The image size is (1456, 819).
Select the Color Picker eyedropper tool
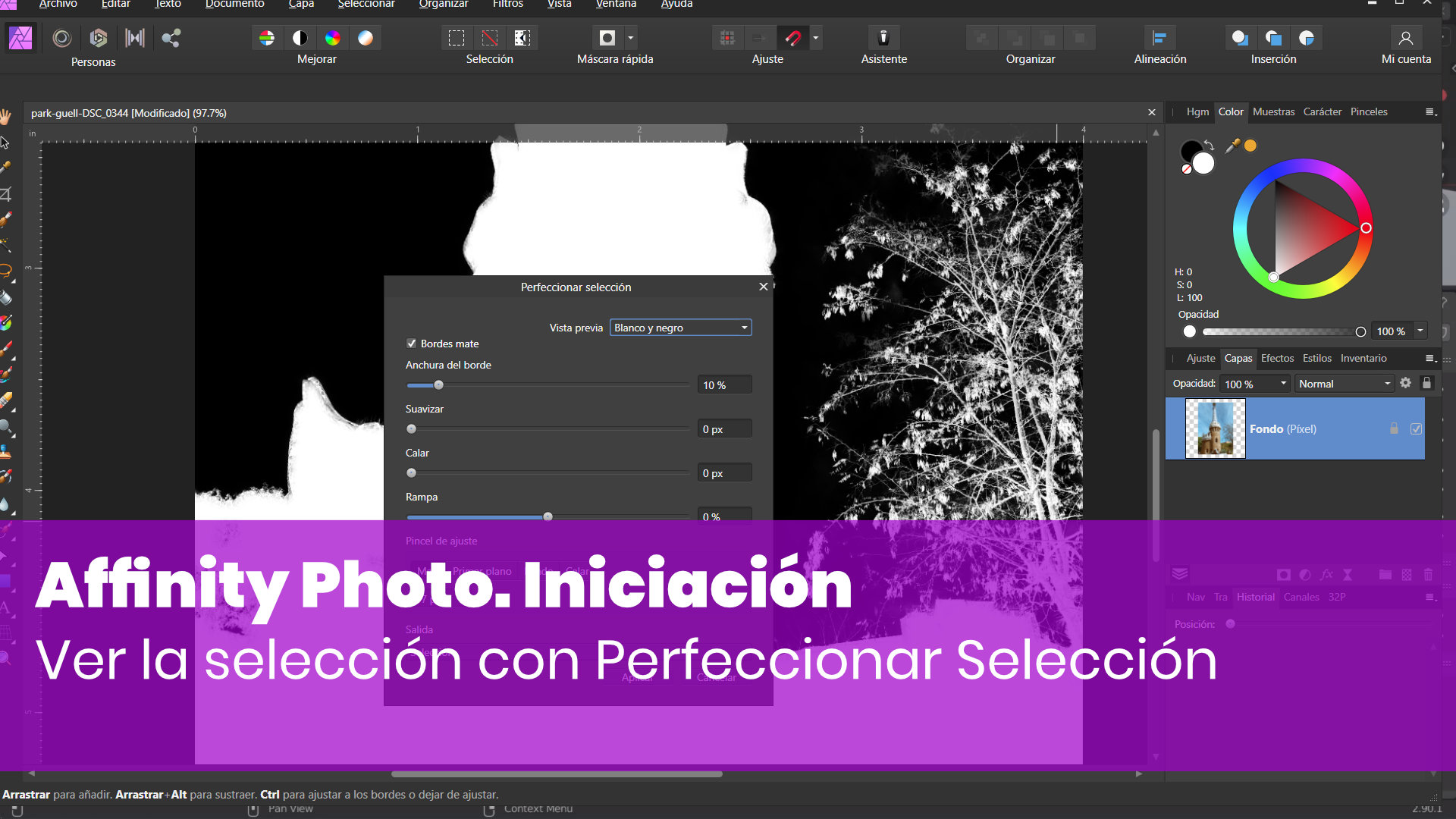point(6,168)
